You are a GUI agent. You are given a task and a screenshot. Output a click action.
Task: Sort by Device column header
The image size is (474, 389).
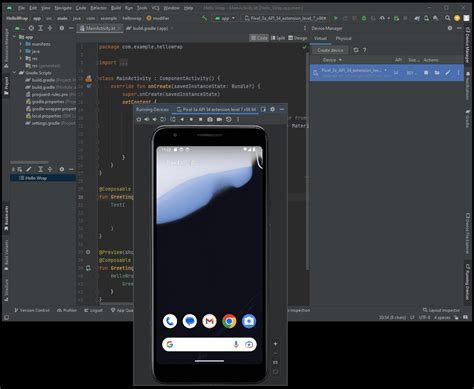[332, 60]
